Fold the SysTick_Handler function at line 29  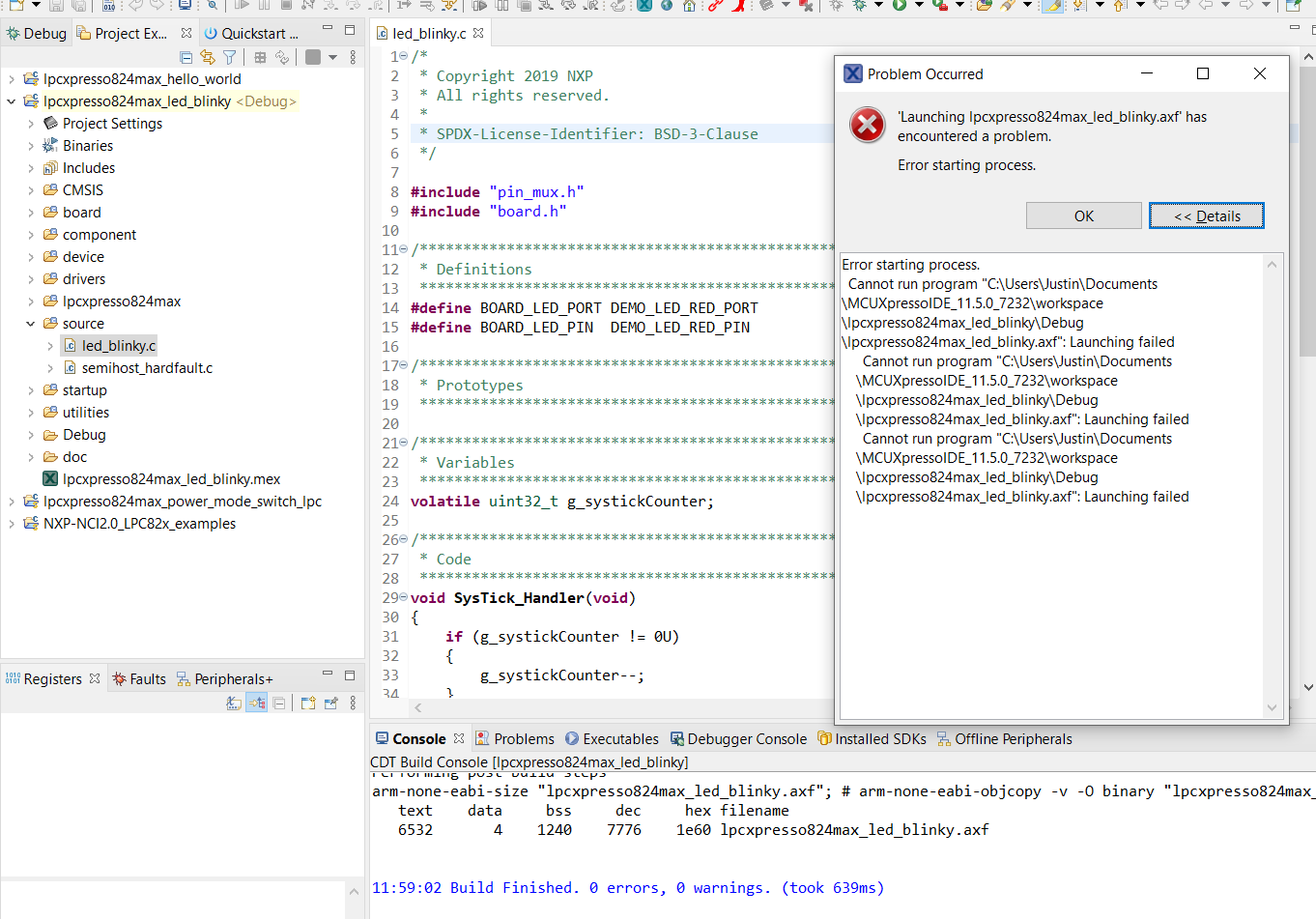coord(404,597)
